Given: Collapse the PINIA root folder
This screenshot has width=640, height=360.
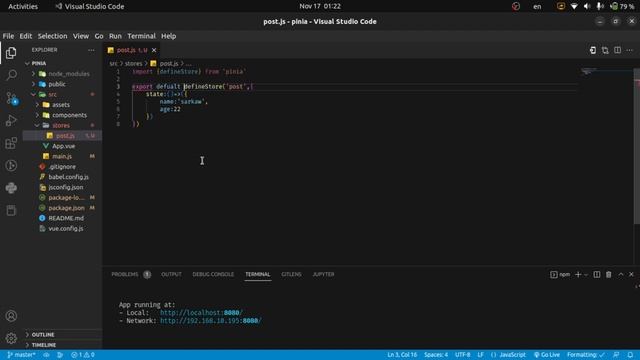Looking at the screenshot, I should point(27,63).
